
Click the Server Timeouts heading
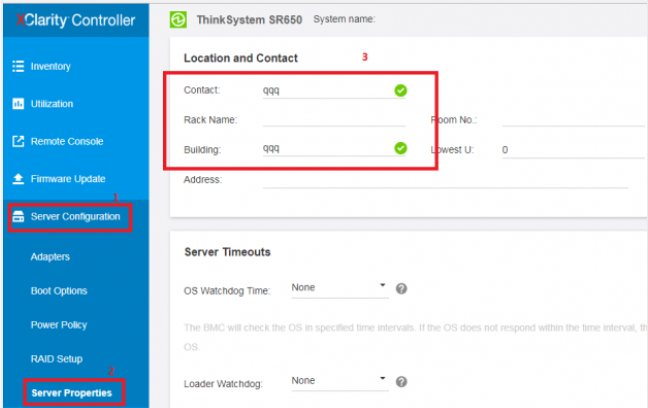[x=227, y=252]
